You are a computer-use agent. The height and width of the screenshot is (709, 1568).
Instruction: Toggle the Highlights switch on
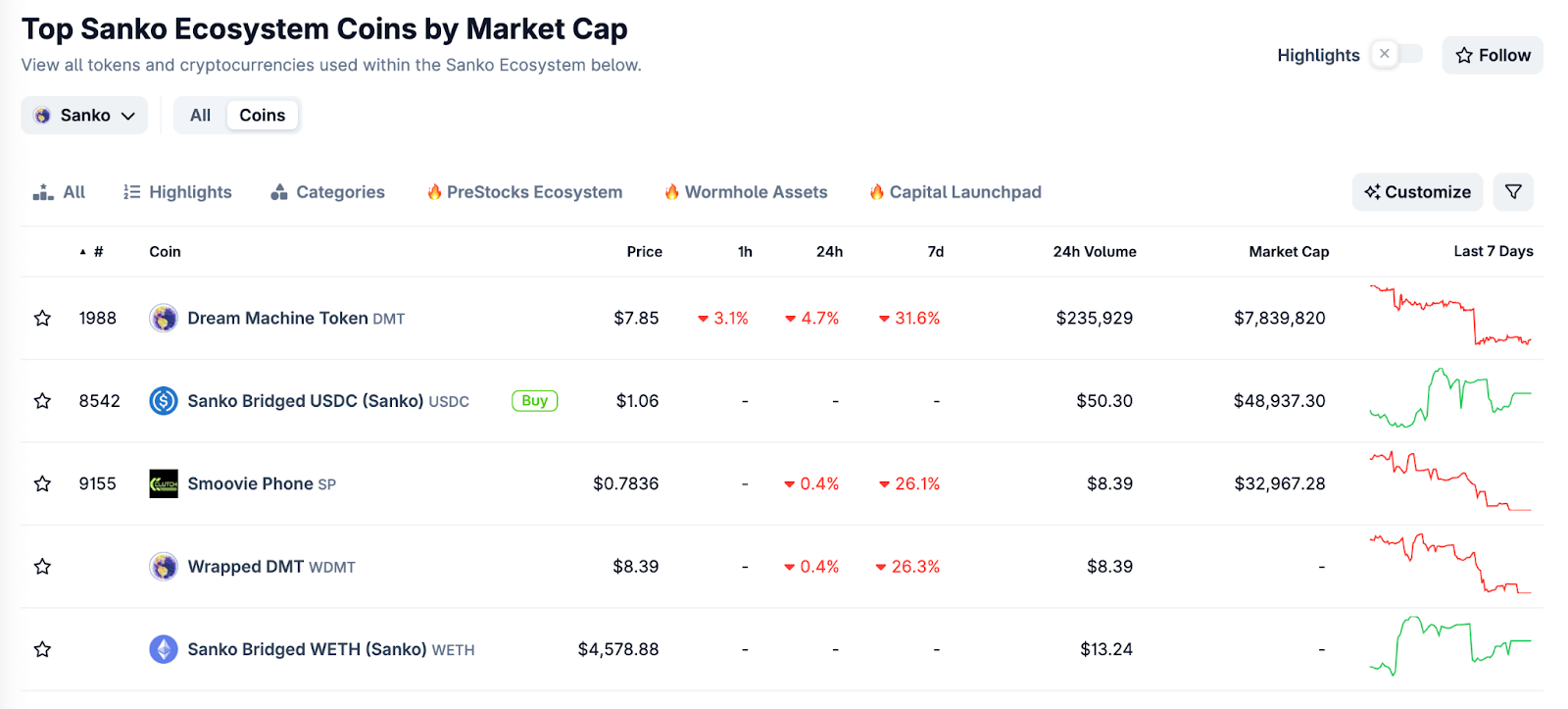(1396, 54)
